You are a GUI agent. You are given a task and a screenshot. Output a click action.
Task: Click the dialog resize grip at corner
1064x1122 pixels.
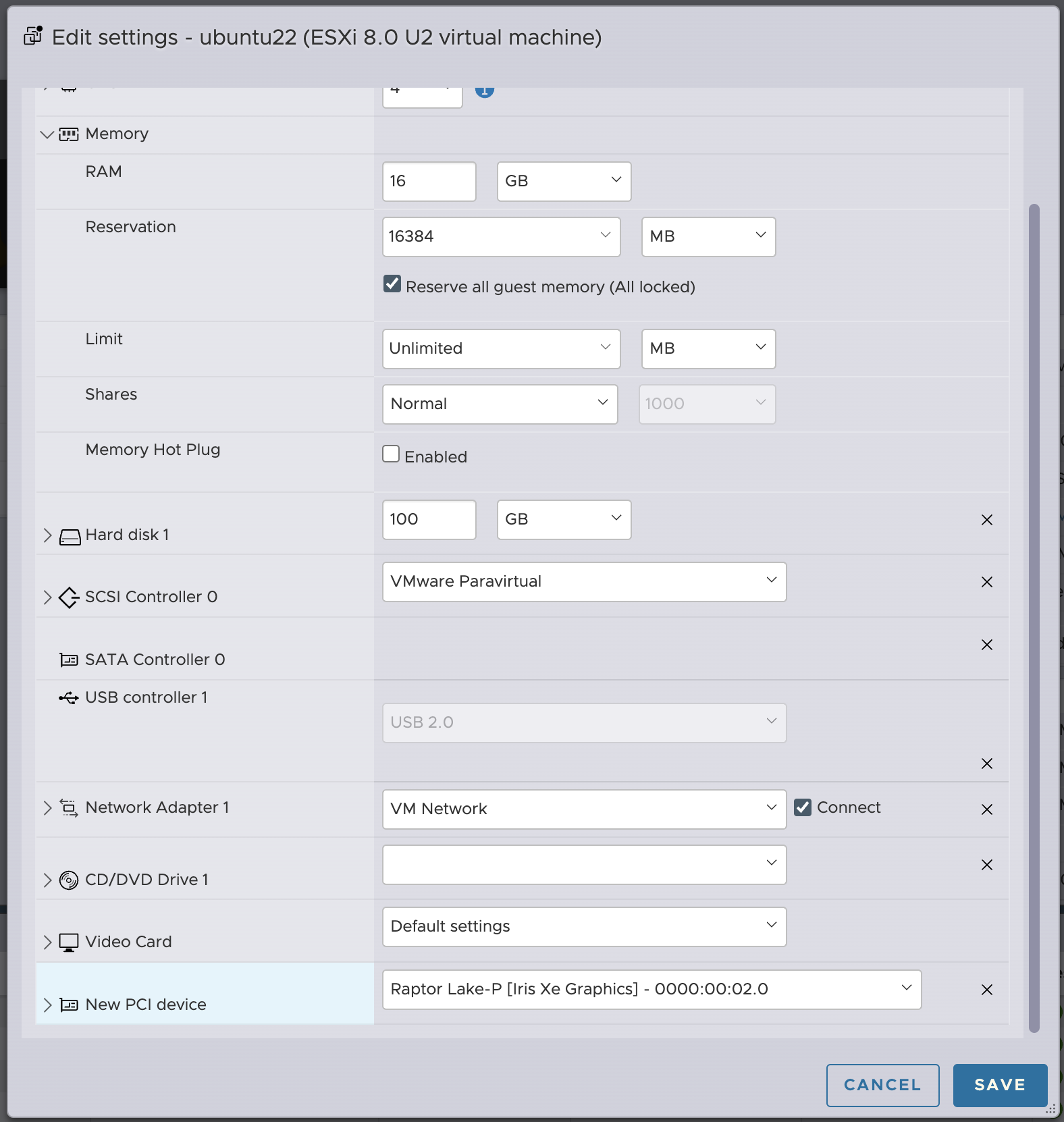pos(1051,1109)
